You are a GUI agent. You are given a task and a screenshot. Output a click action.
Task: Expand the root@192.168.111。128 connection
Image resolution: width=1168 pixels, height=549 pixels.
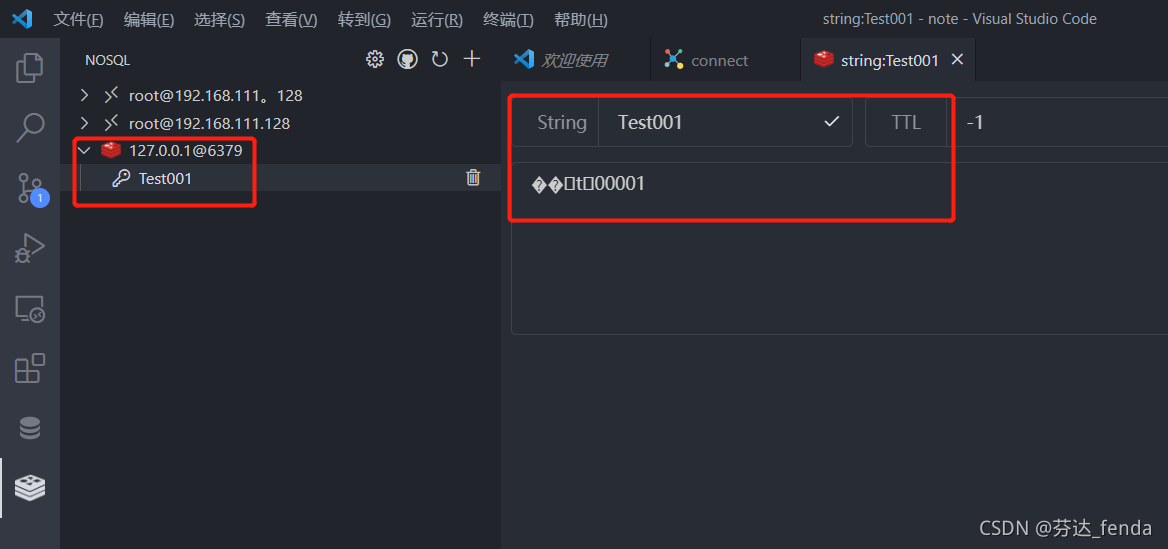click(x=84, y=95)
